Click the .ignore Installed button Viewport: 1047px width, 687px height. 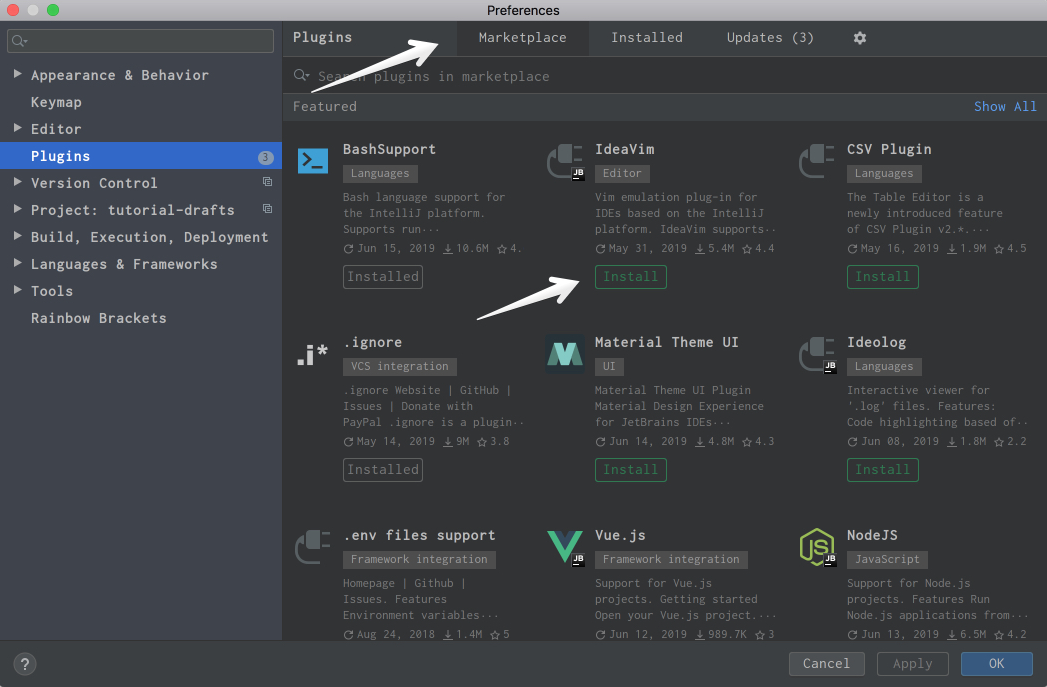point(383,469)
